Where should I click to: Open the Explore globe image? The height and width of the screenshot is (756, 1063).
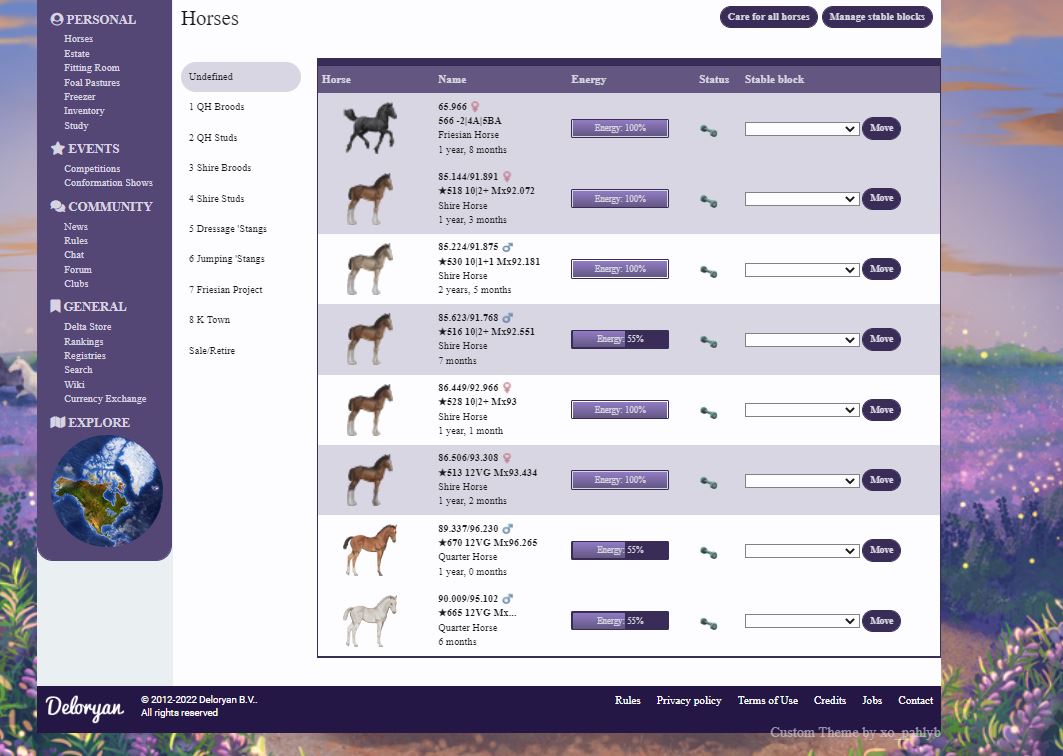pyautogui.click(x=106, y=491)
